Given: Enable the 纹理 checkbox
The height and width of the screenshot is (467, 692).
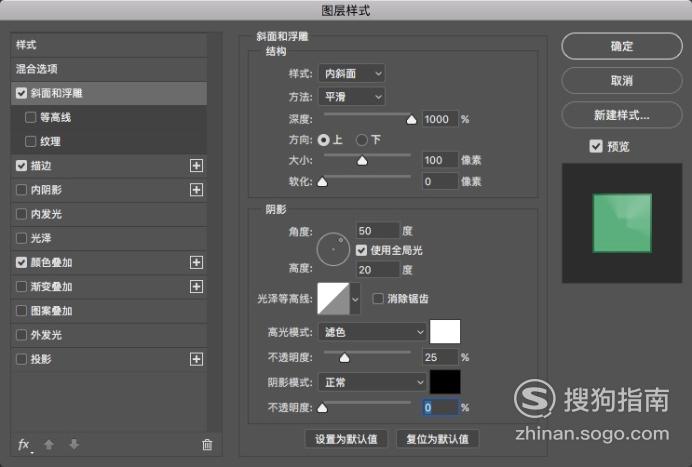Looking at the screenshot, I should [30, 142].
